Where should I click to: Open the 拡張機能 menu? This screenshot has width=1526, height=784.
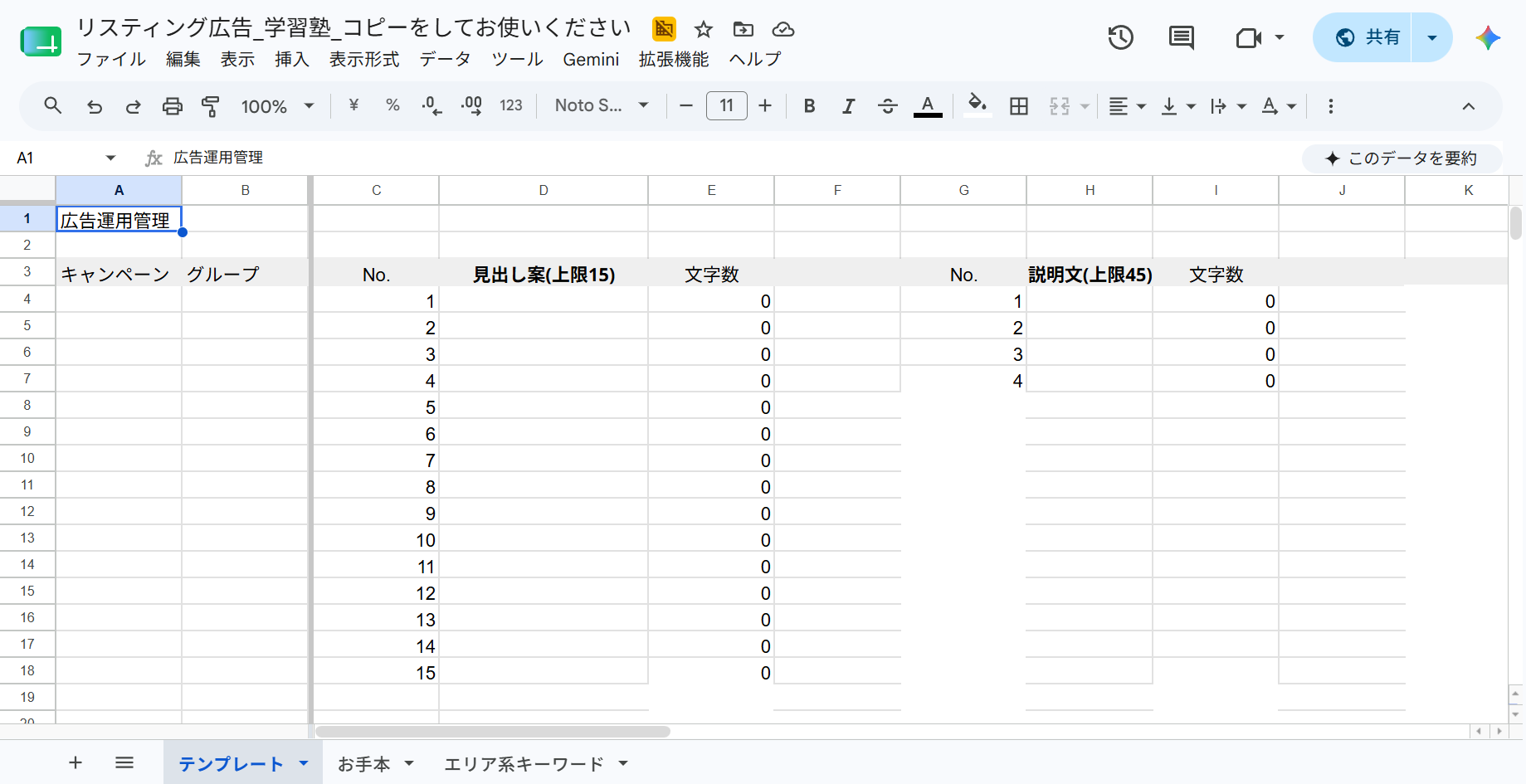pos(674,59)
